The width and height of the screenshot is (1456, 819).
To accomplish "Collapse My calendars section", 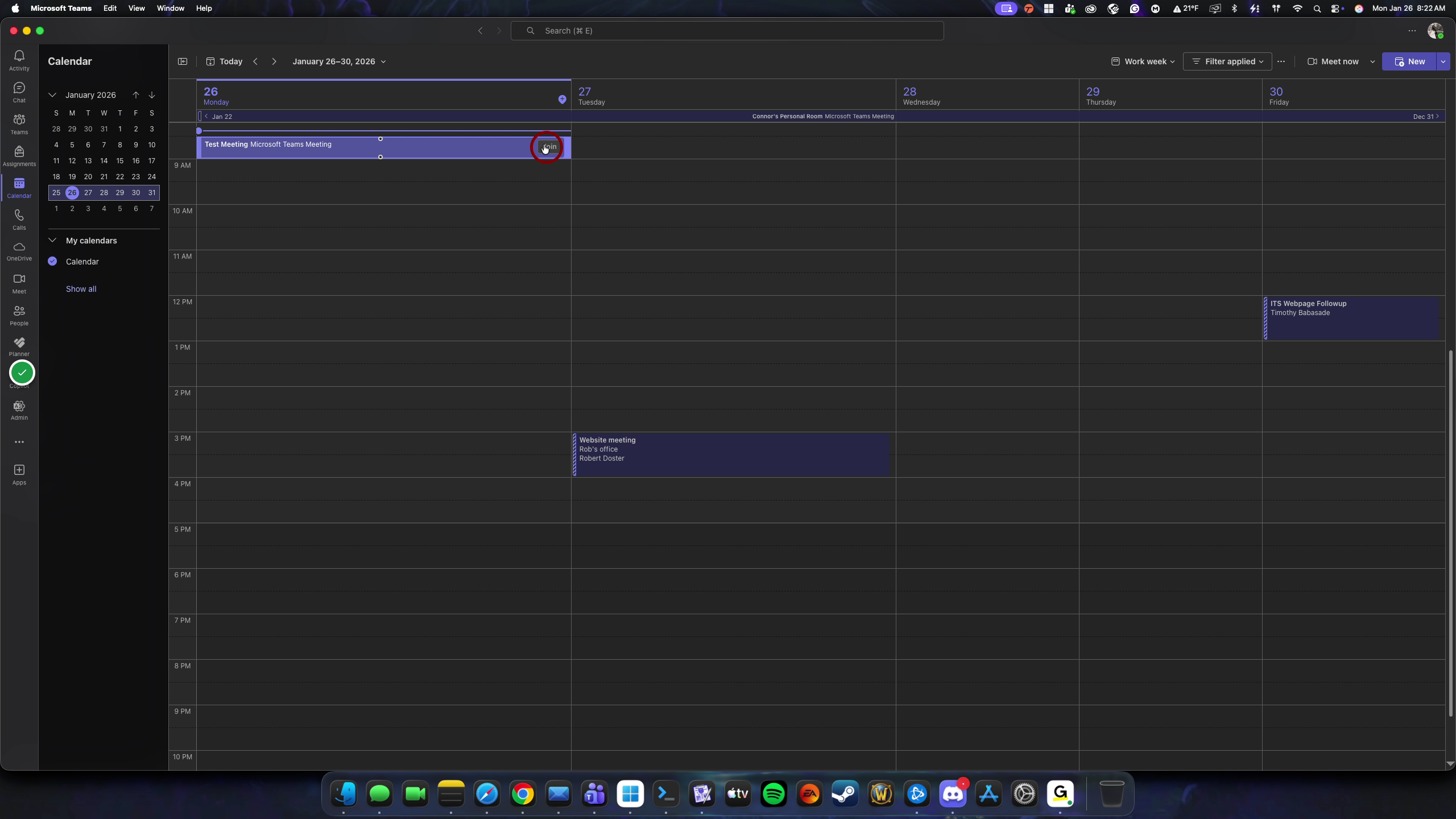I will [x=52, y=241].
